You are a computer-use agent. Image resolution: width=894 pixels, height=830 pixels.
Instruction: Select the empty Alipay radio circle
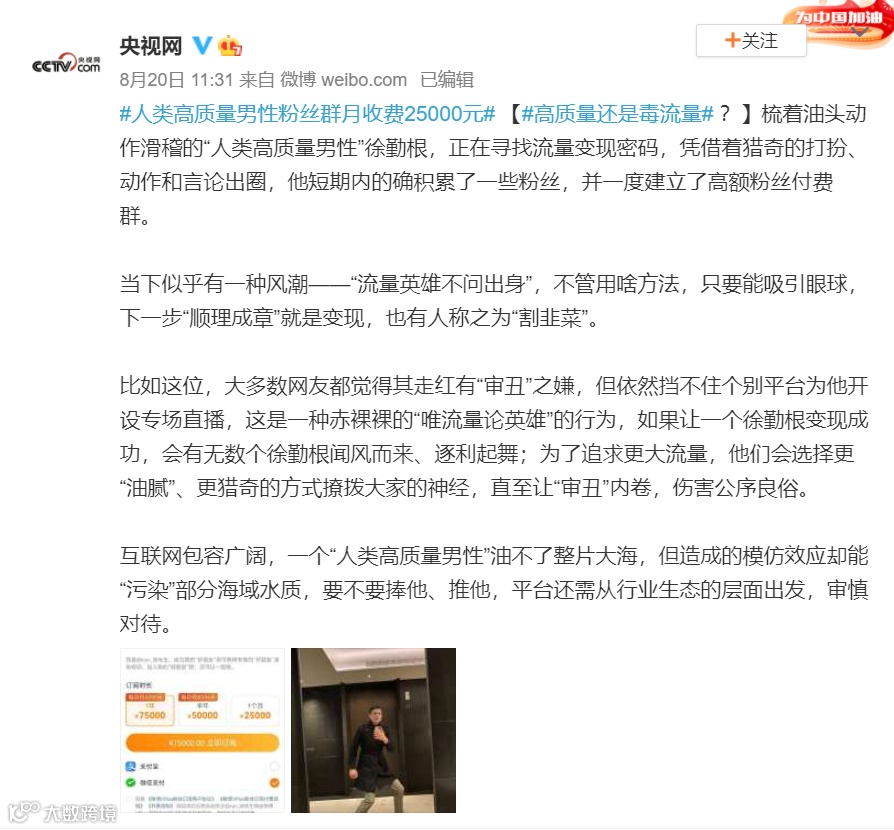point(274,766)
